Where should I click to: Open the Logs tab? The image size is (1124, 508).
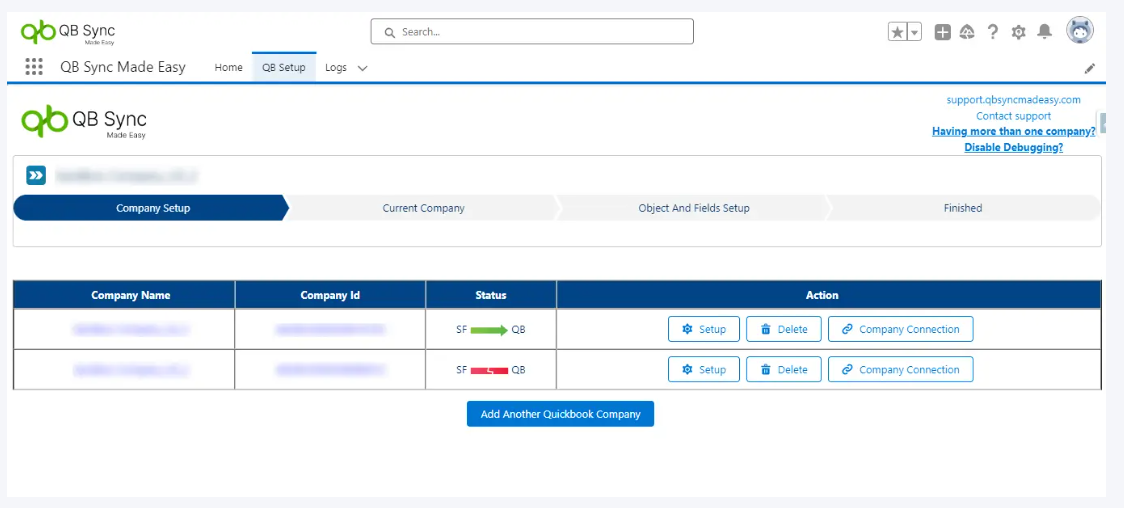click(x=335, y=67)
